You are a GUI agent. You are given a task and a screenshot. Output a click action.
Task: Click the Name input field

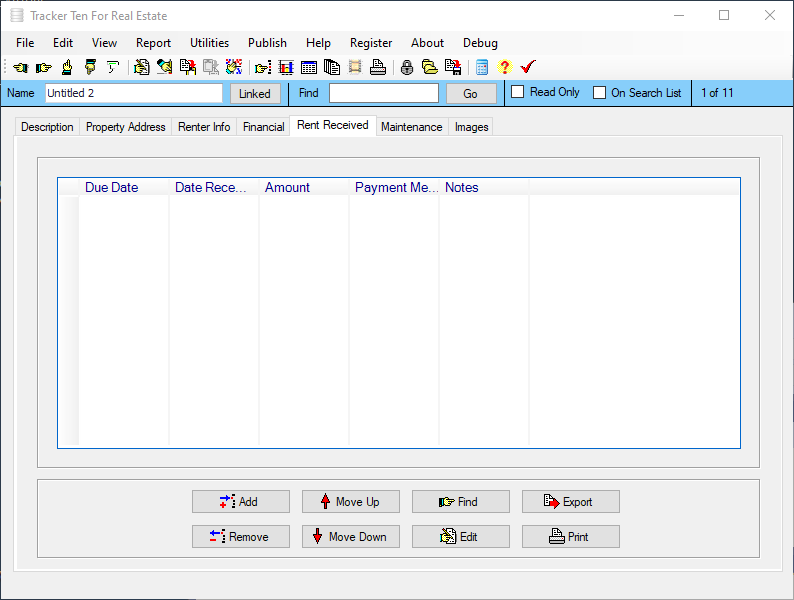pyautogui.click(x=134, y=93)
